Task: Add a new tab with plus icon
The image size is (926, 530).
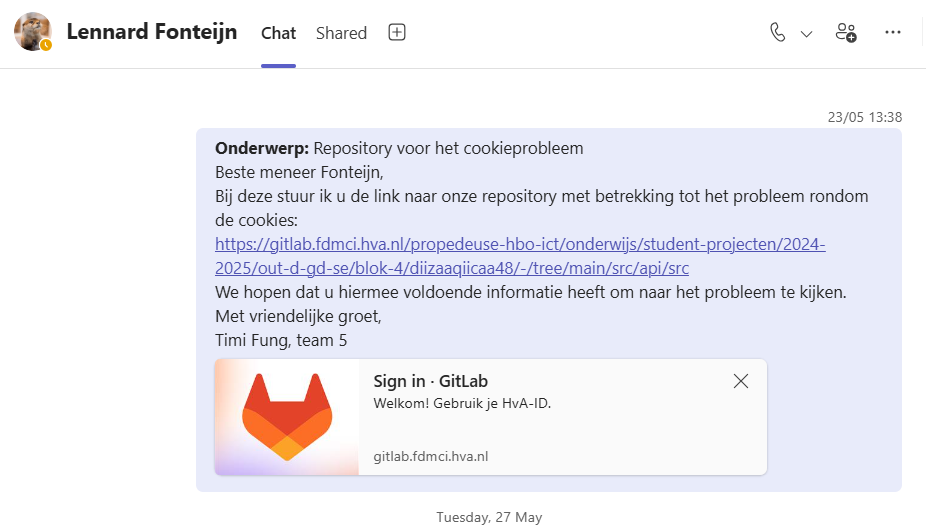Action: (x=397, y=32)
